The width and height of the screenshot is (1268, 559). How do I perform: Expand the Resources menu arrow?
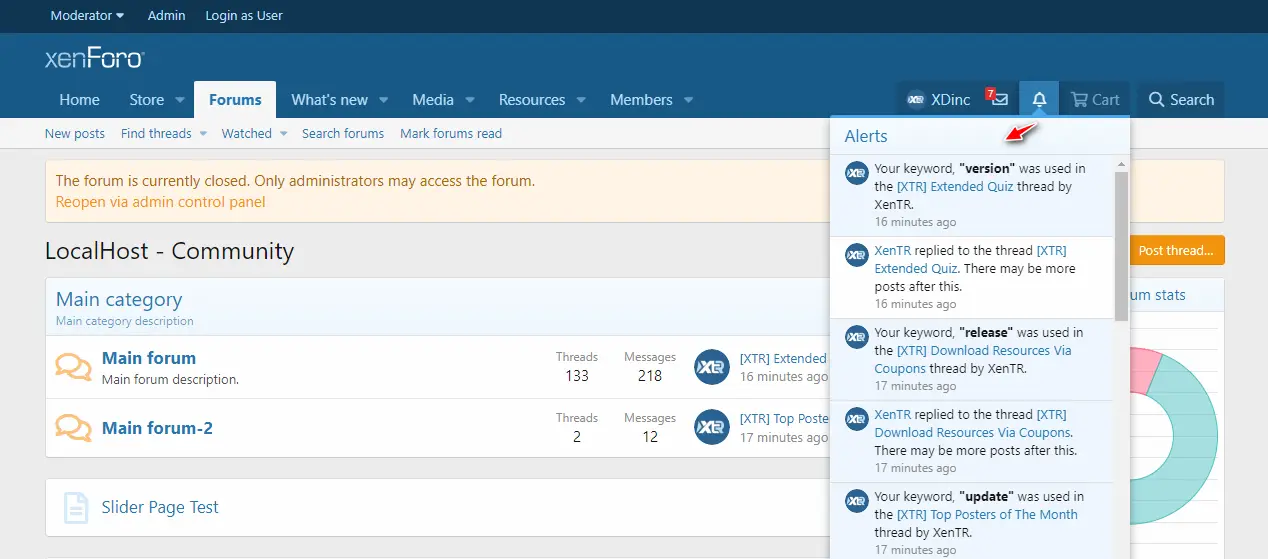point(581,100)
